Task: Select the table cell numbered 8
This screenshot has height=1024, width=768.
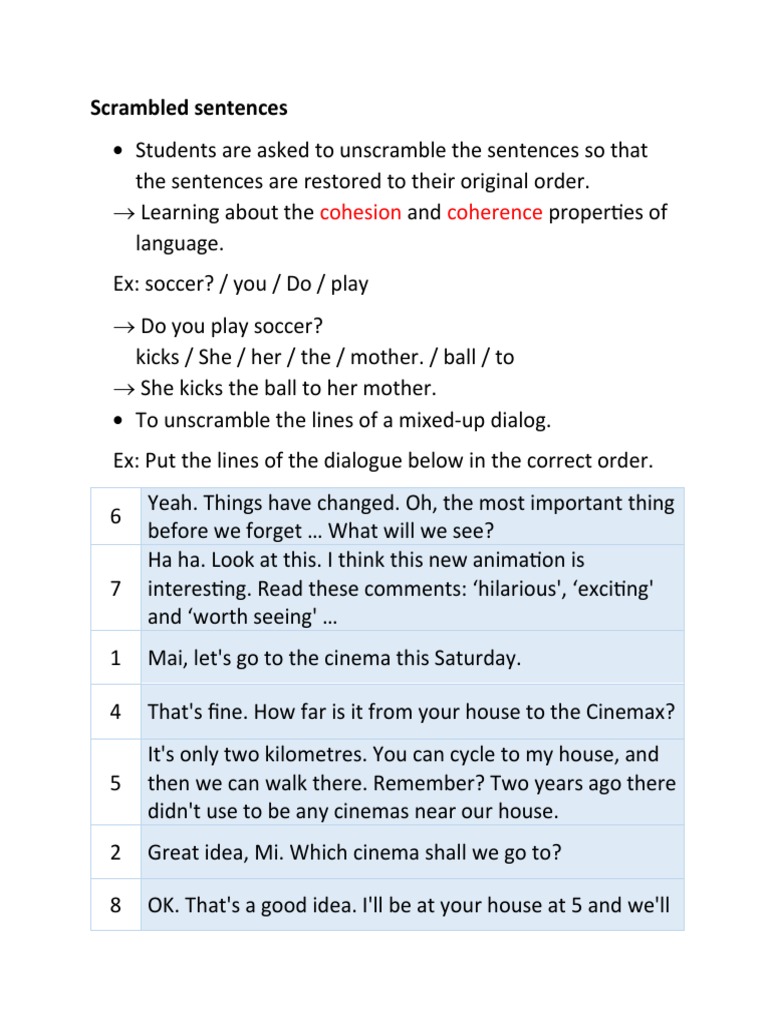Action: tap(115, 906)
